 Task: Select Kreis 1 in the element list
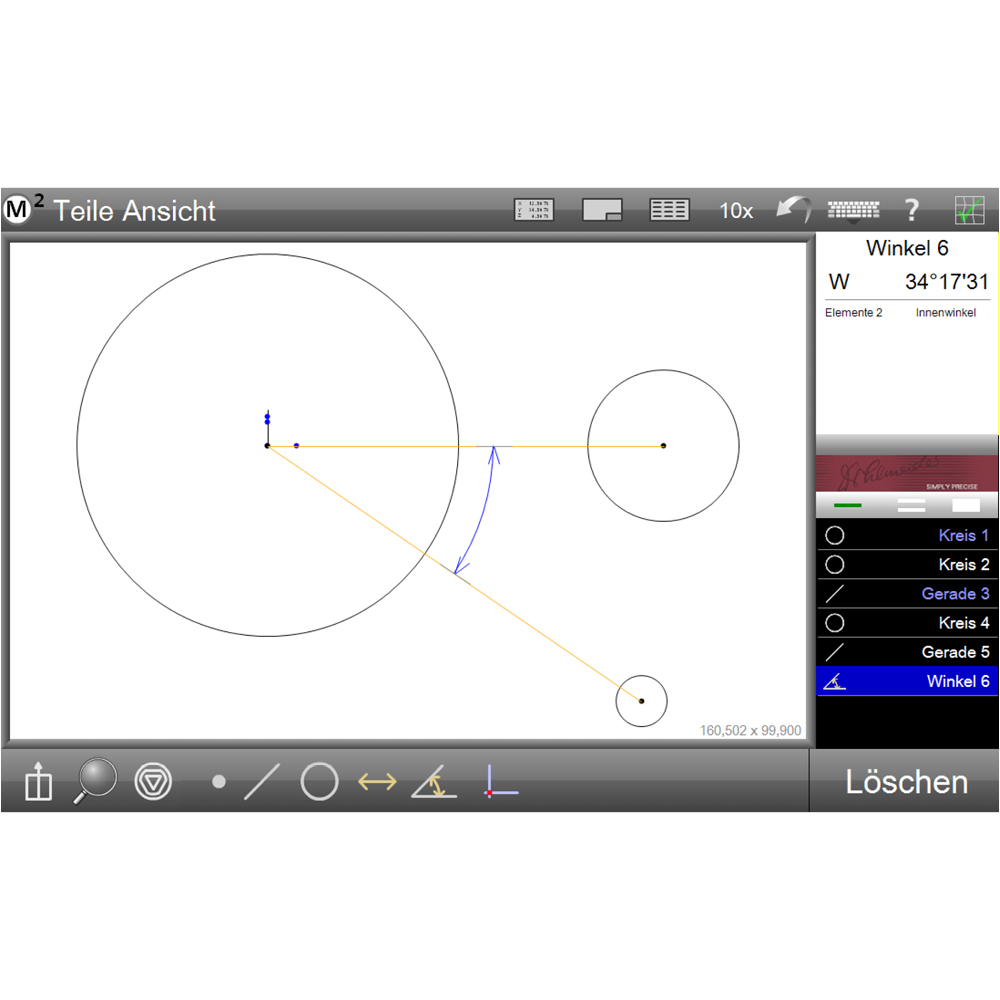[x=906, y=535]
